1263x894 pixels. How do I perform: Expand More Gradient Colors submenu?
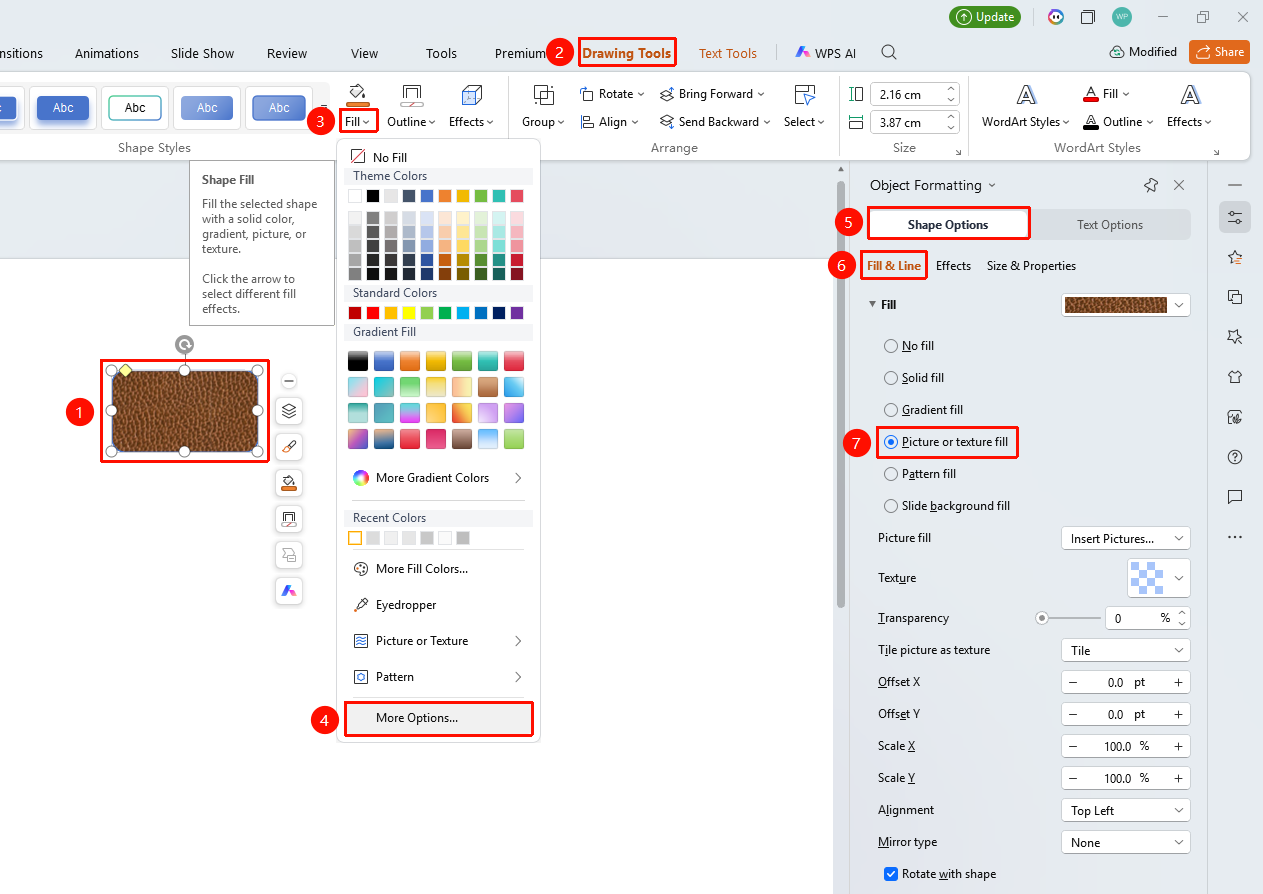click(438, 478)
